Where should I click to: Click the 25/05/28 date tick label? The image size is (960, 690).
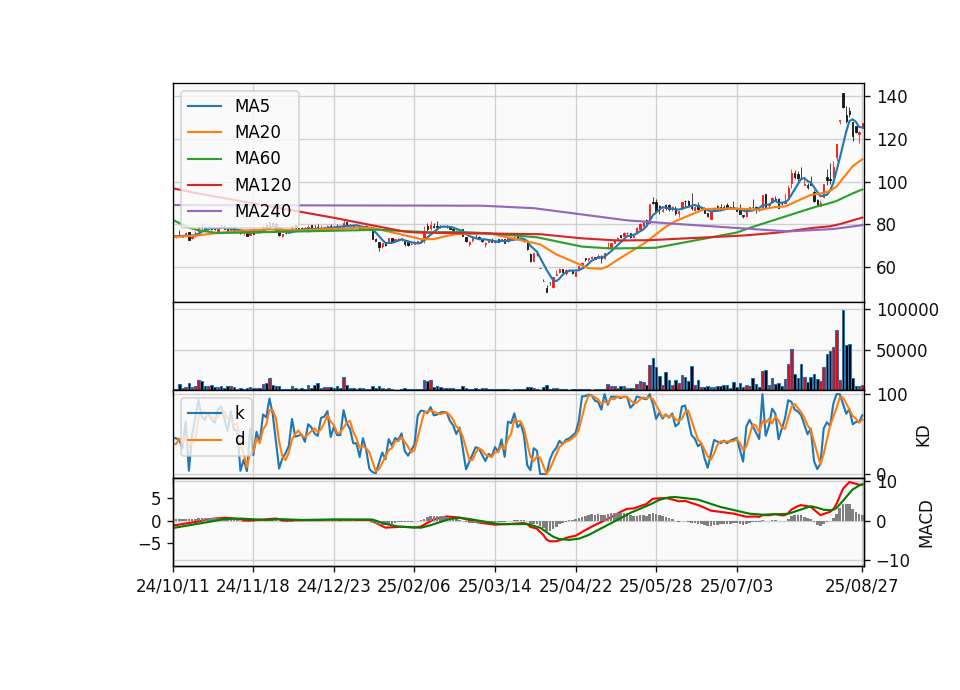(656, 586)
